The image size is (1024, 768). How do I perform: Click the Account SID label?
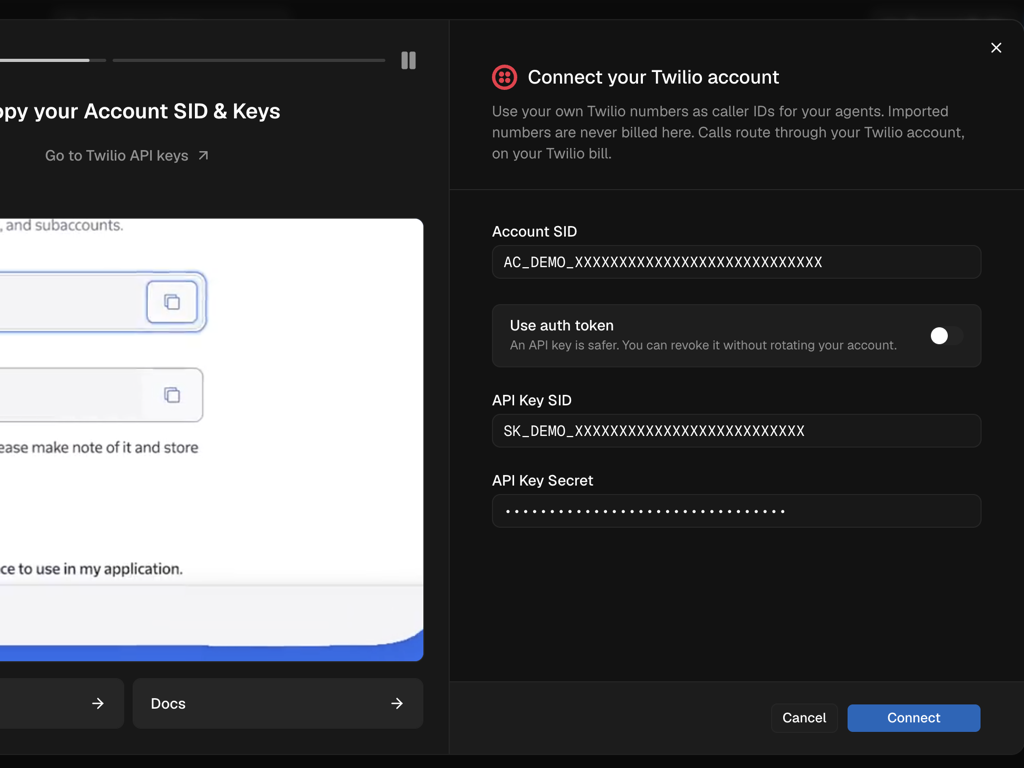534,231
